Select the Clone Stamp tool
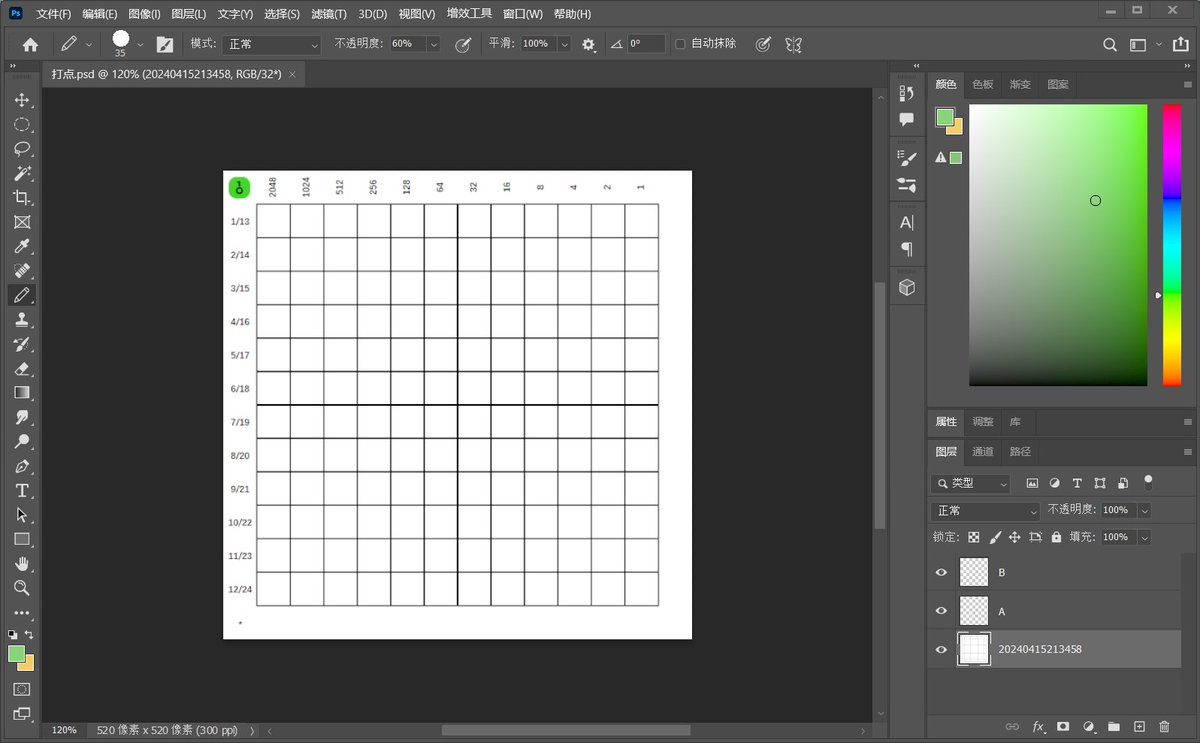The image size is (1200, 743). point(21,320)
